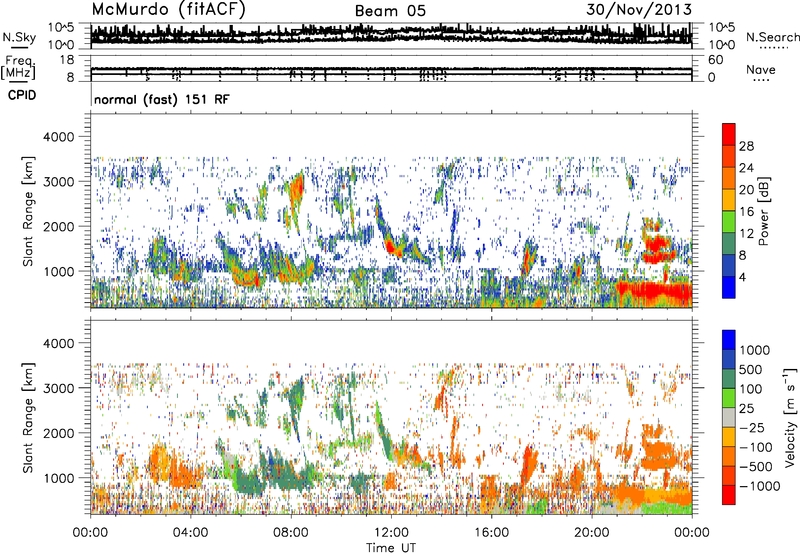800x554 pixels.
Task: Click the "12" label on Power color bar
Action: click(746, 234)
